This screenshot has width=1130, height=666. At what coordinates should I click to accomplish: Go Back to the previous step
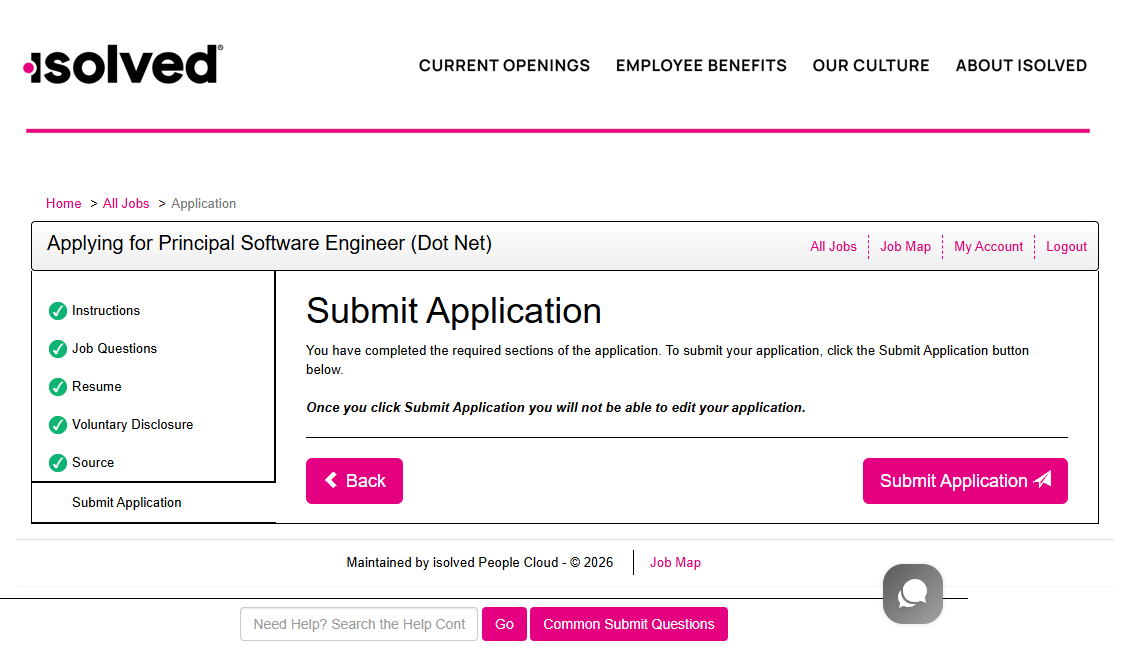pos(354,481)
